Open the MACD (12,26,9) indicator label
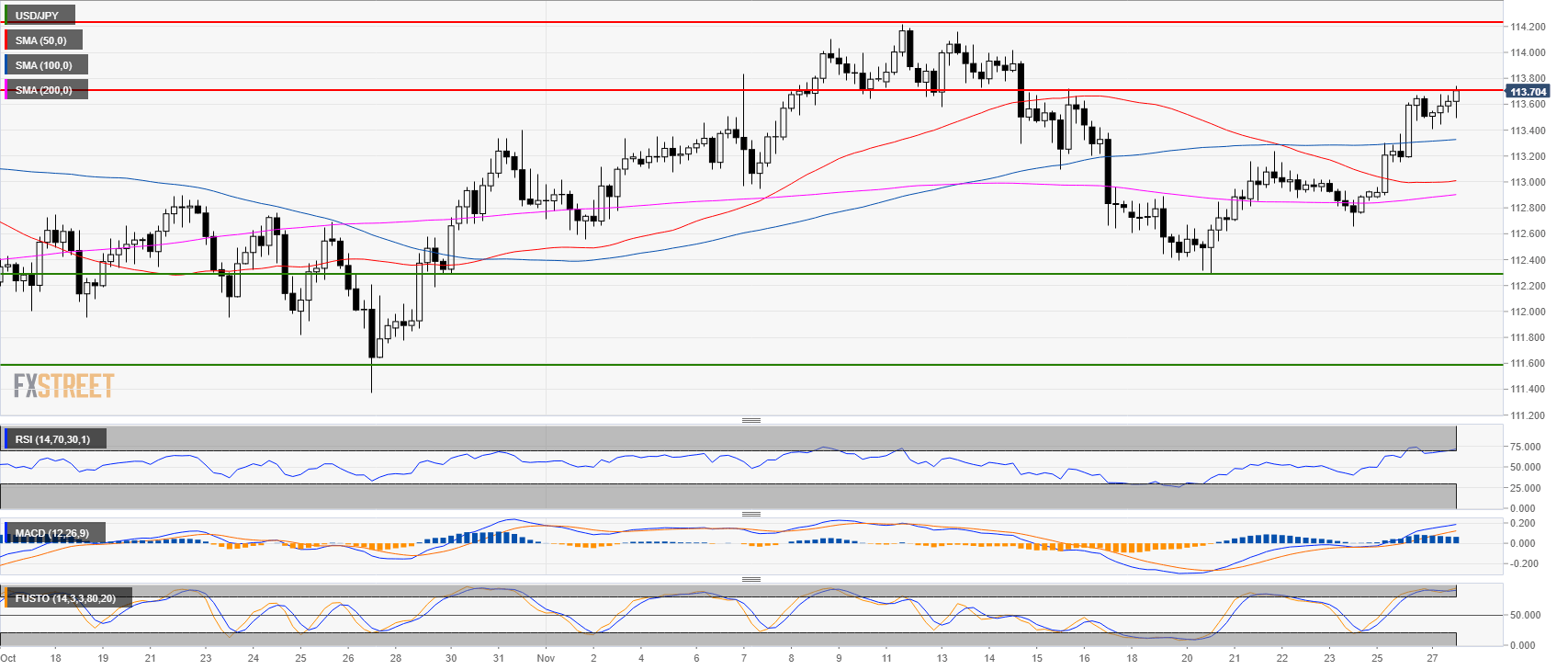This screenshot has height=670, width=1568. [52, 533]
